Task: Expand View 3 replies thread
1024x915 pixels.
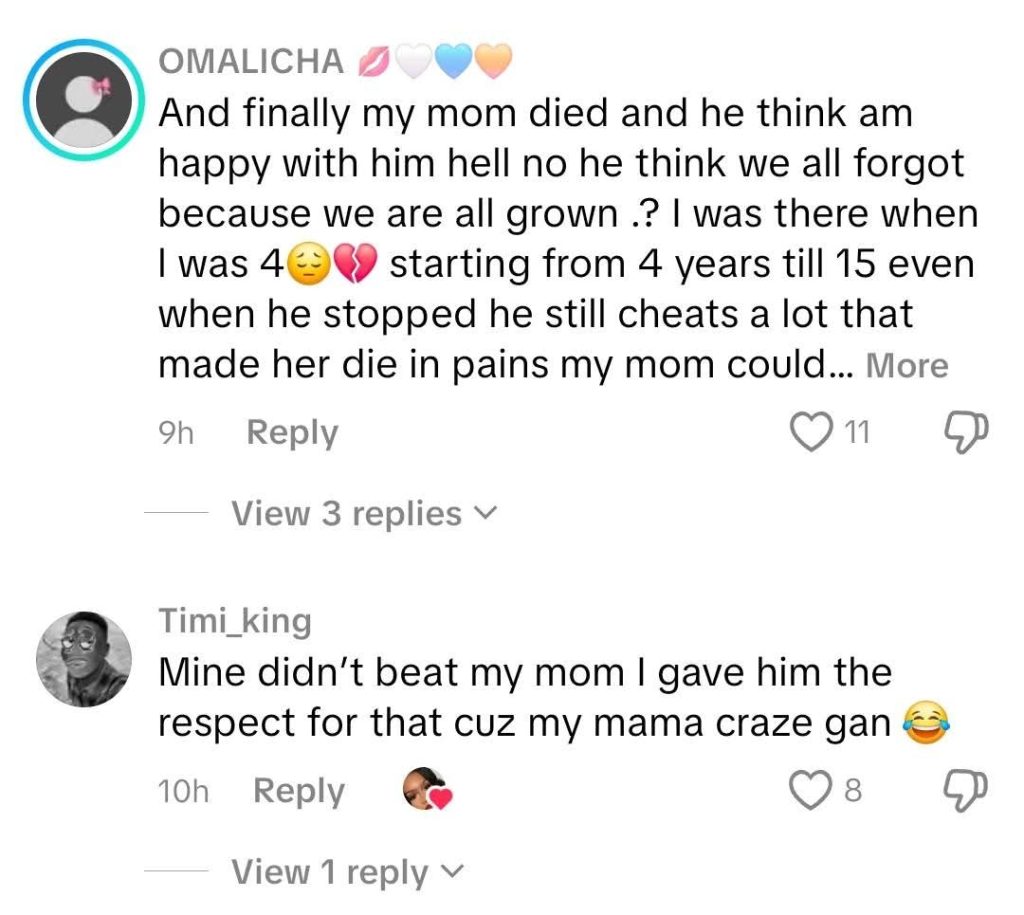Action: [364, 513]
